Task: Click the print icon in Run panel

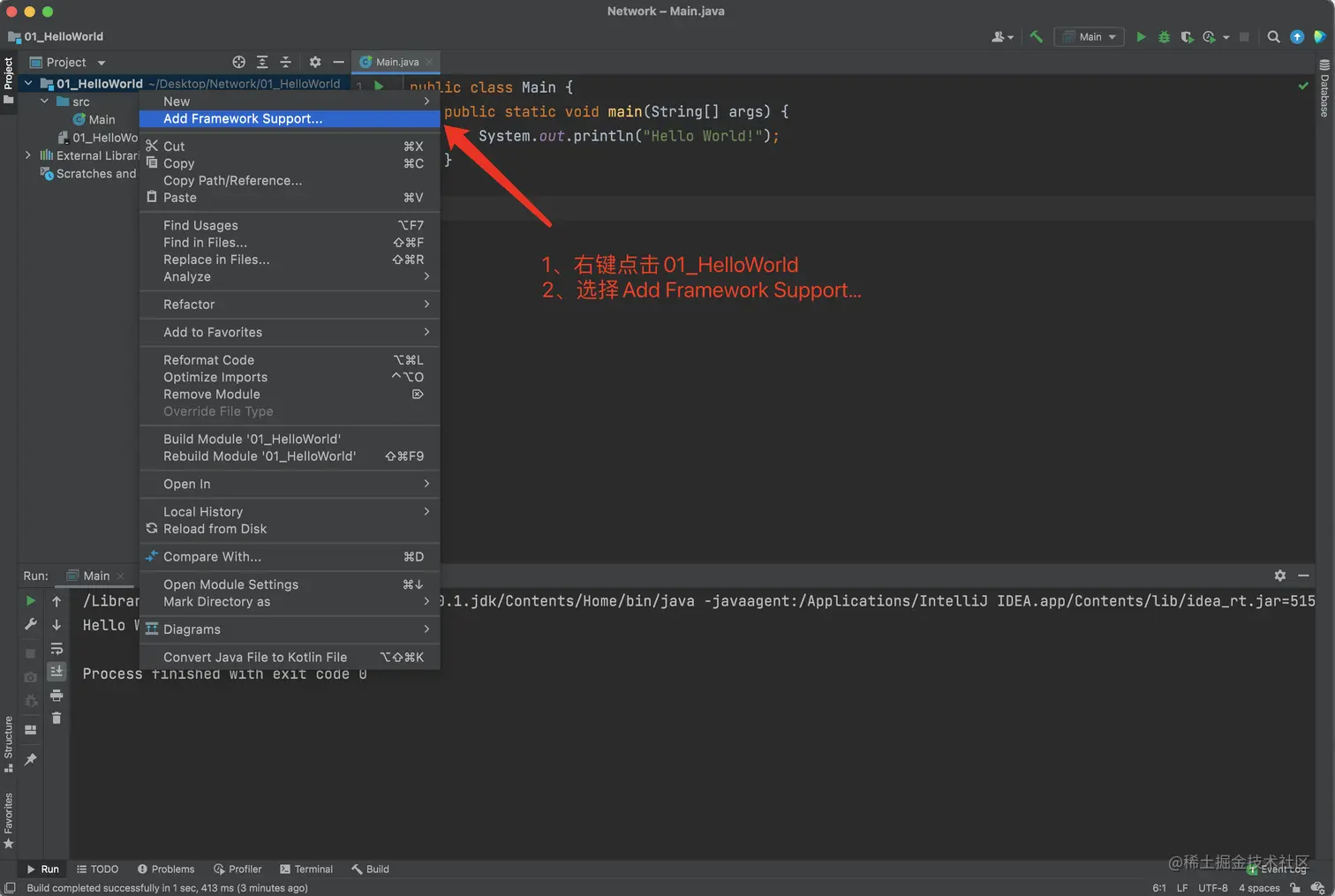Action: (57, 696)
